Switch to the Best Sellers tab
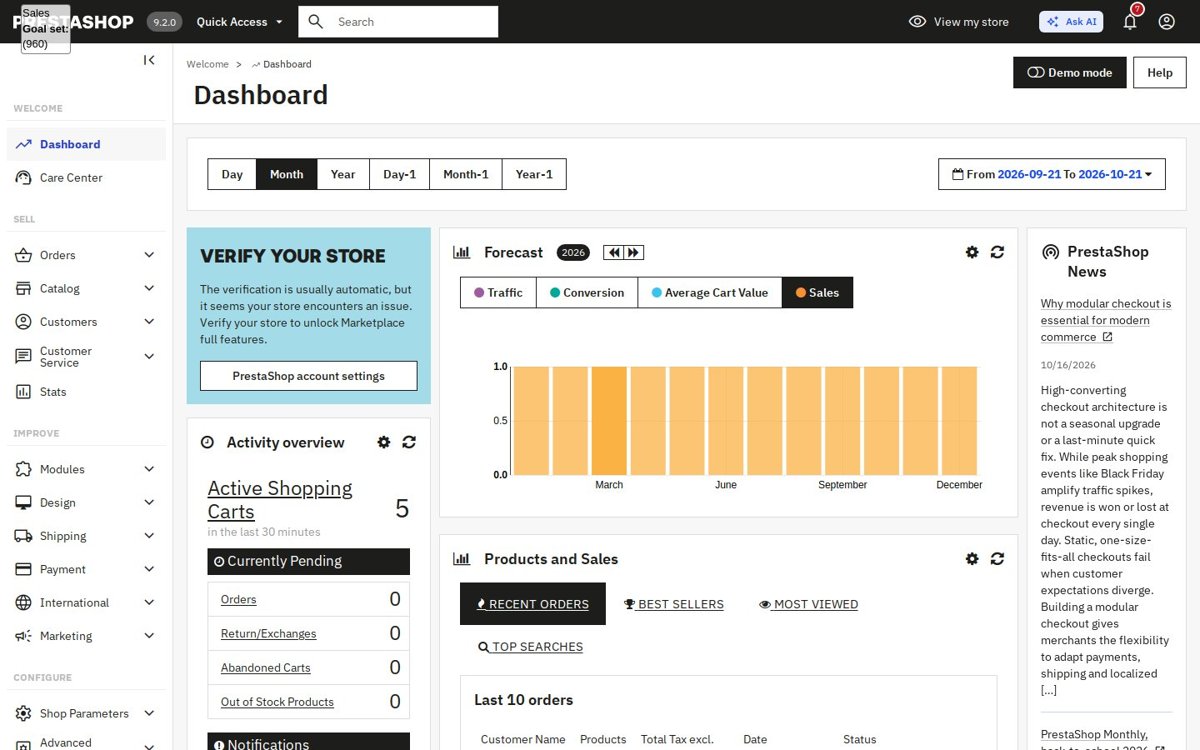1200x750 pixels. pos(674,604)
